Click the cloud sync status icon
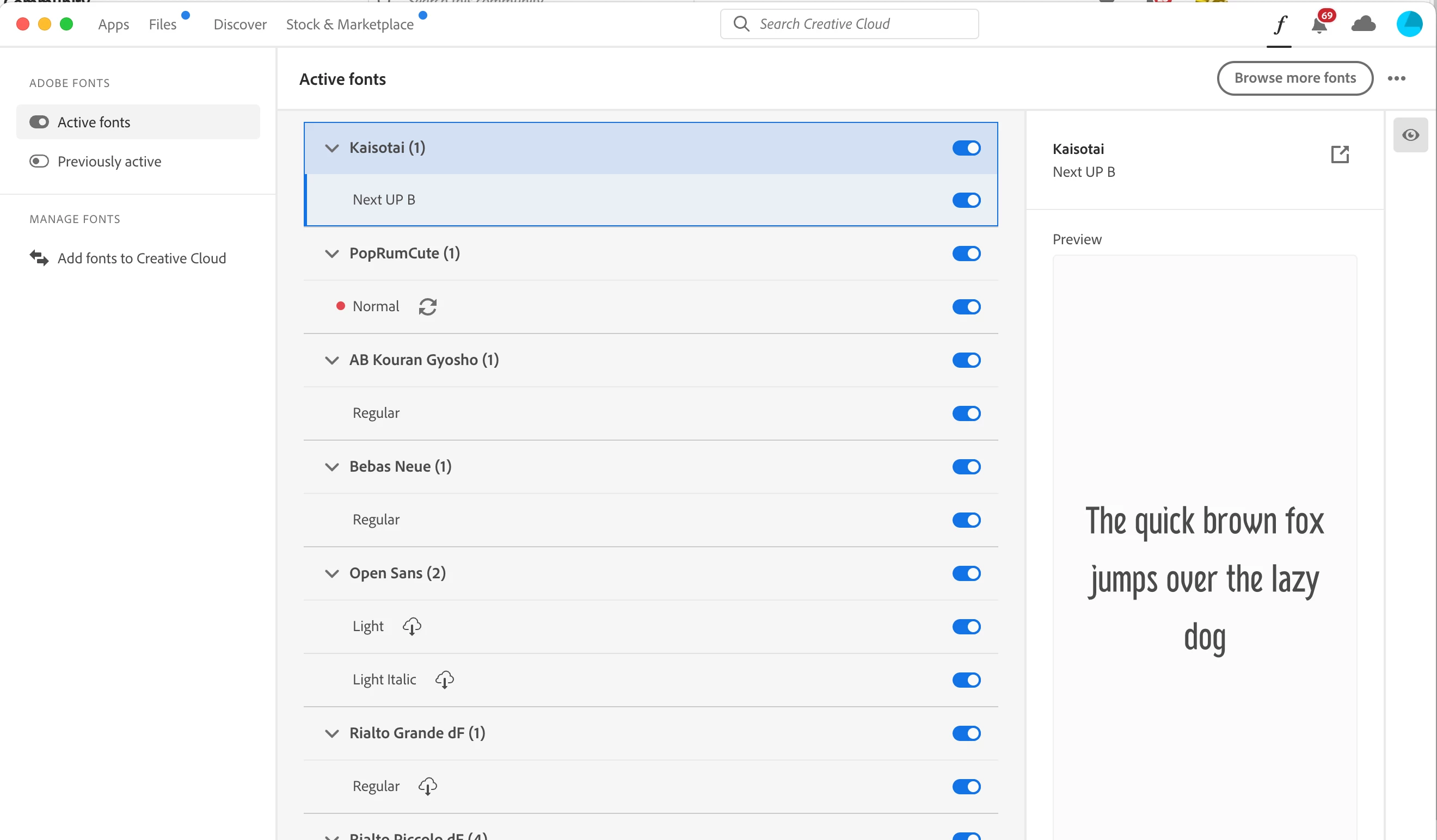 point(1363,24)
